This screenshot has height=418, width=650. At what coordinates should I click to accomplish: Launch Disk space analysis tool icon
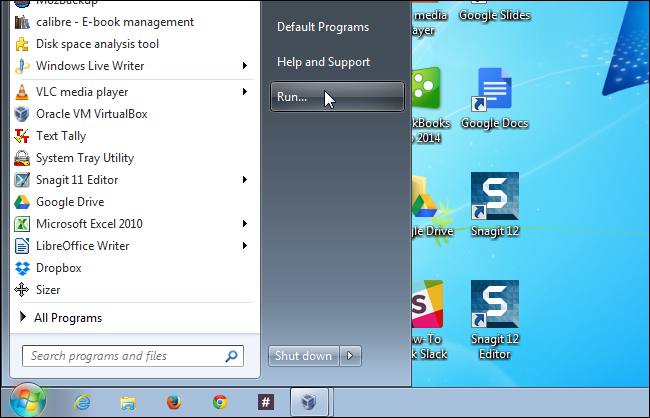pos(22,44)
